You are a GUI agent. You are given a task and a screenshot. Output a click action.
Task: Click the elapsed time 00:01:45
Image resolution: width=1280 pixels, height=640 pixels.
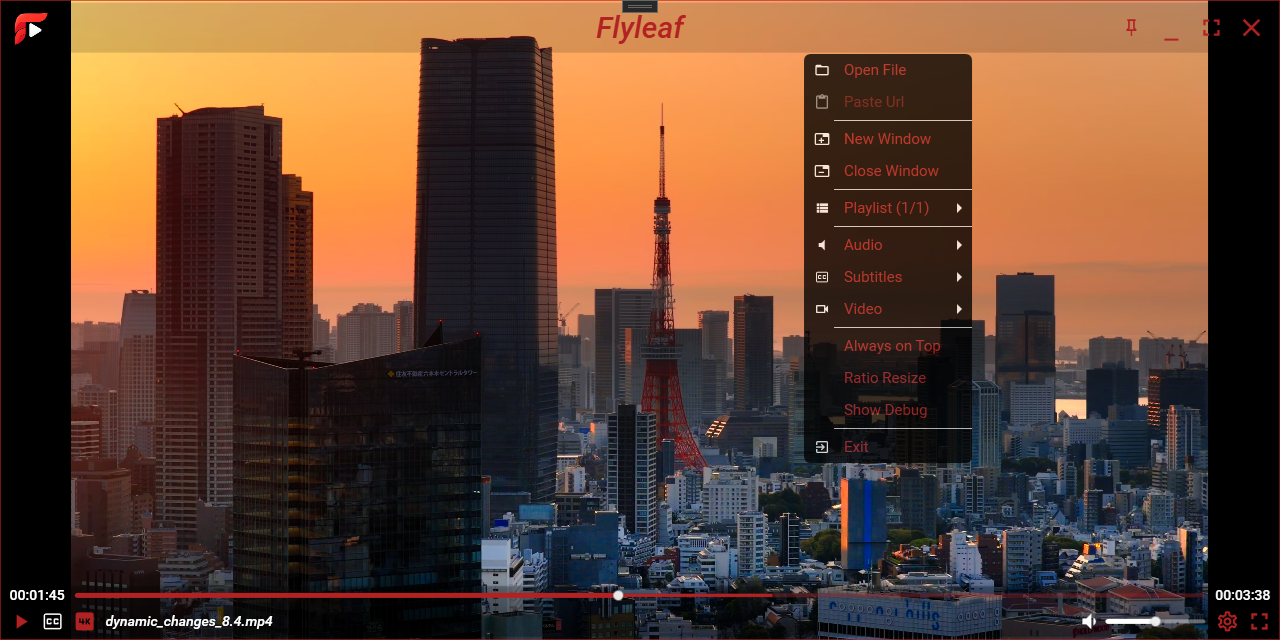pyautogui.click(x=37, y=595)
